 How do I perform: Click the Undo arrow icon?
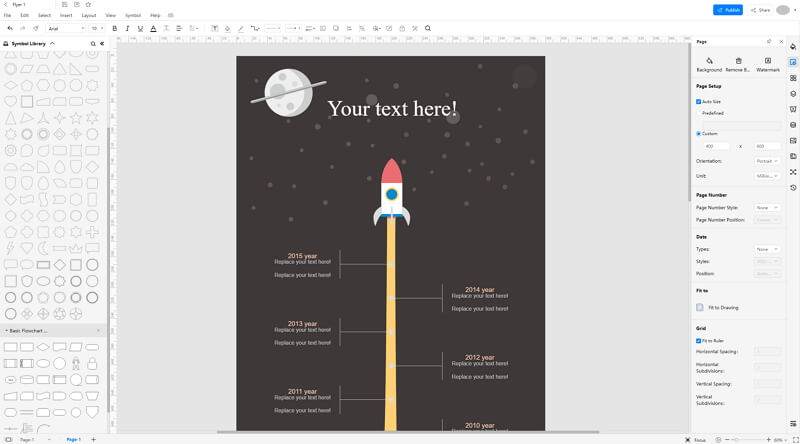[x=10, y=29]
